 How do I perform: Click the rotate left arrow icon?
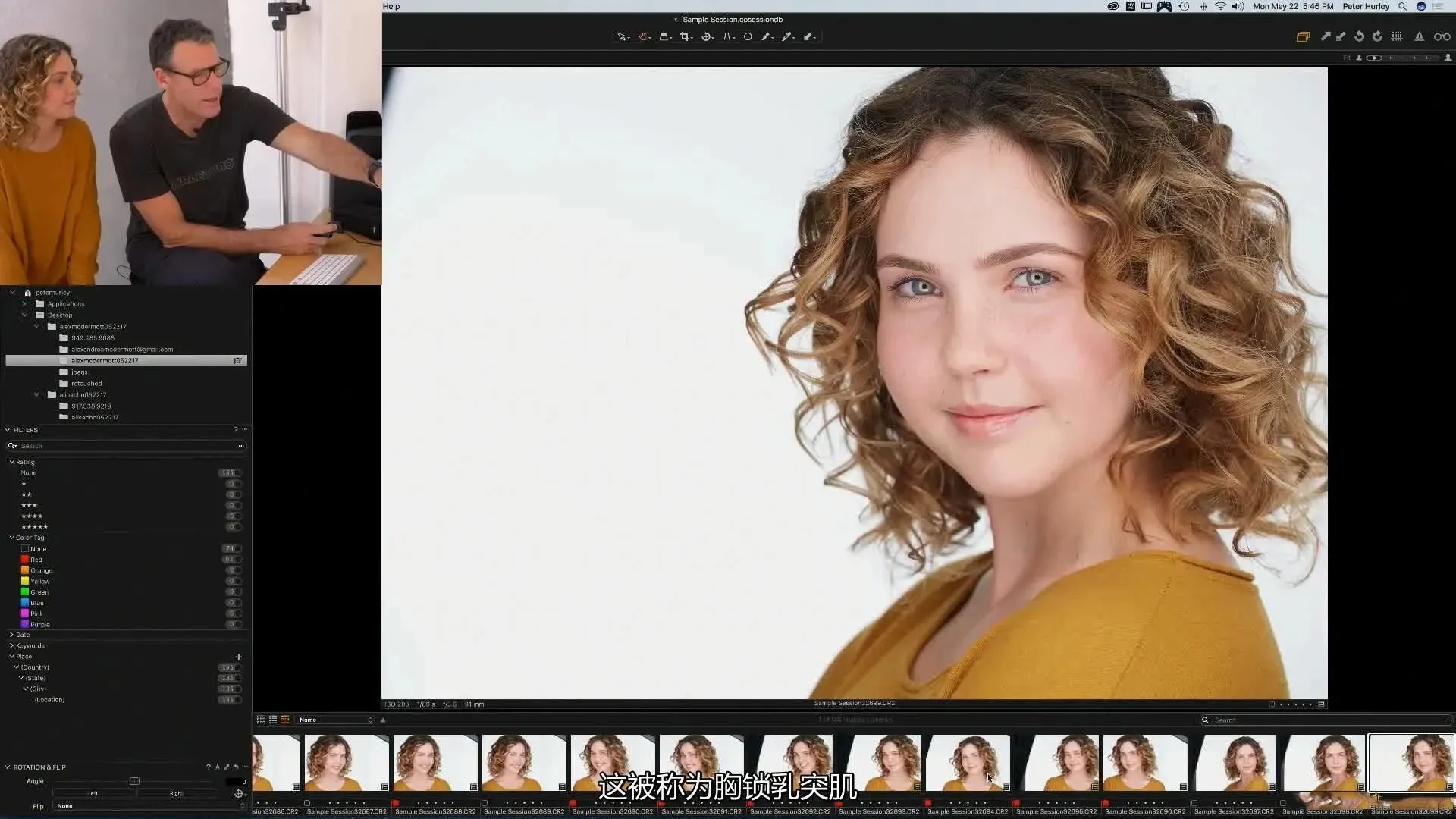(1359, 36)
